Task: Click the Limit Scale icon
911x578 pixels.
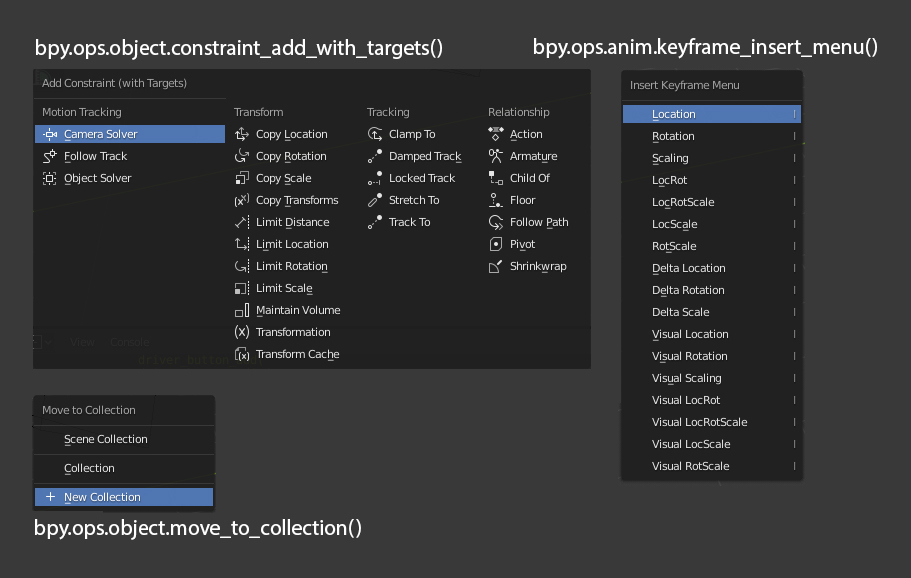Action: point(242,288)
